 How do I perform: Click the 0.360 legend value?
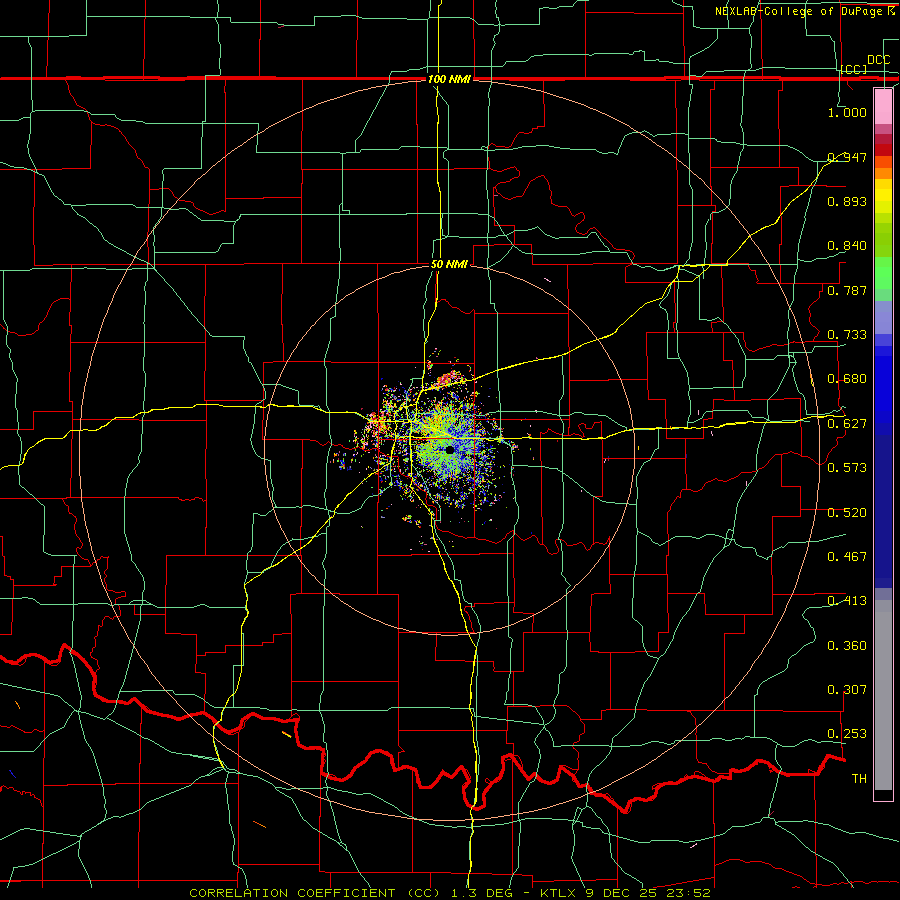click(x=847, y=646)
